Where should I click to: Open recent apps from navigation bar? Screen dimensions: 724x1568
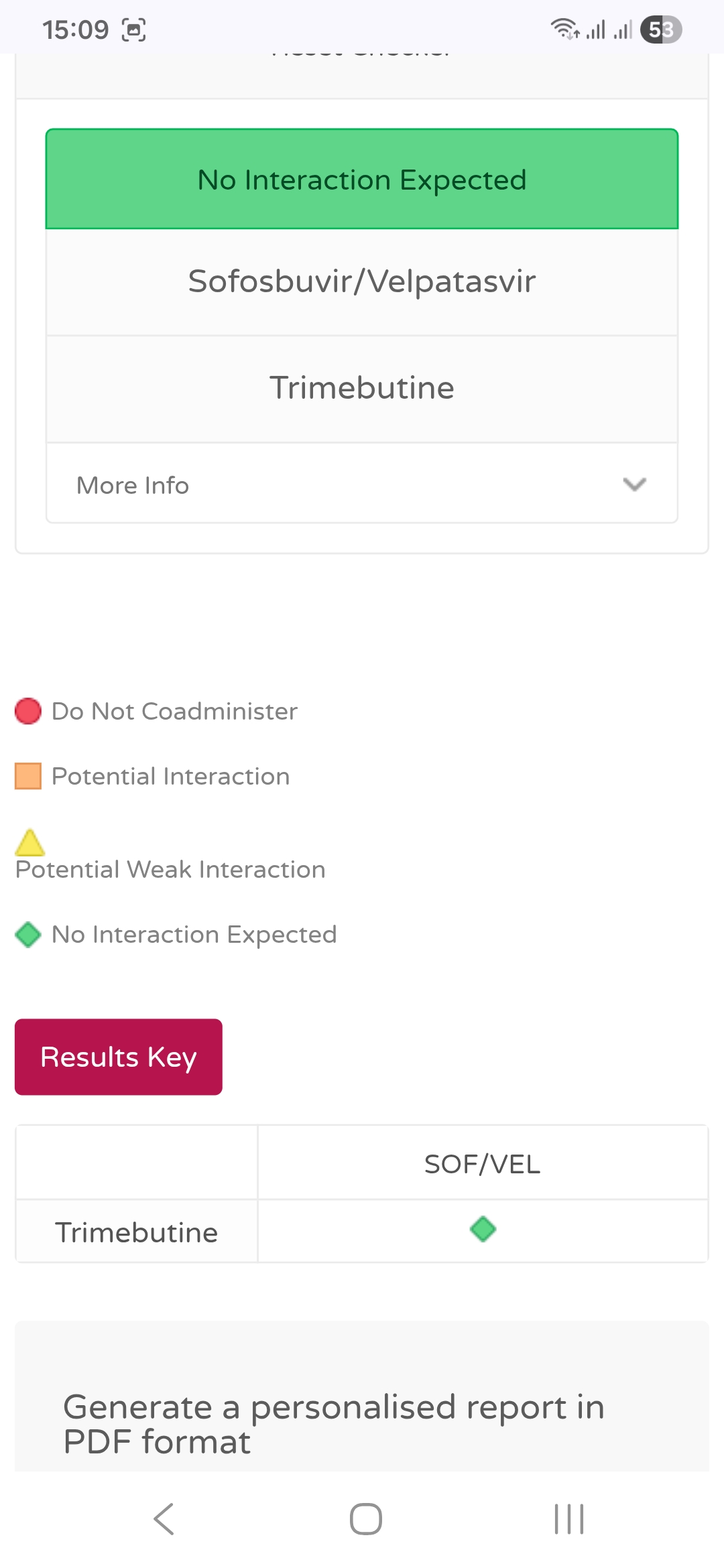(x=569, y=1519)
